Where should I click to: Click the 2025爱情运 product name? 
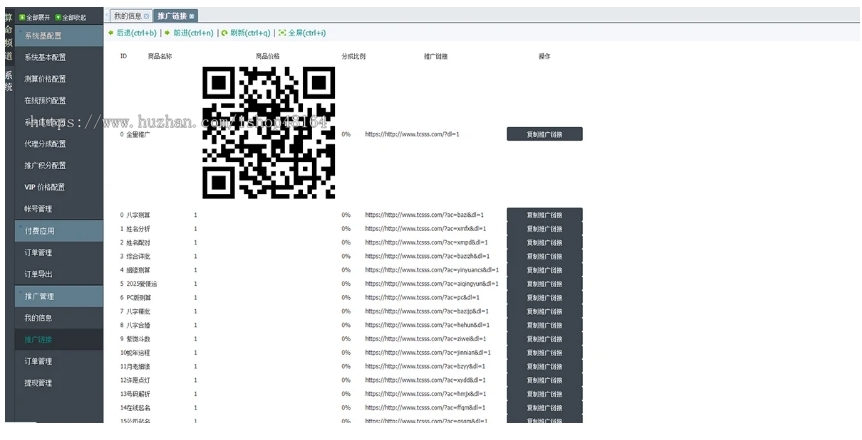[x=141, y=284]
